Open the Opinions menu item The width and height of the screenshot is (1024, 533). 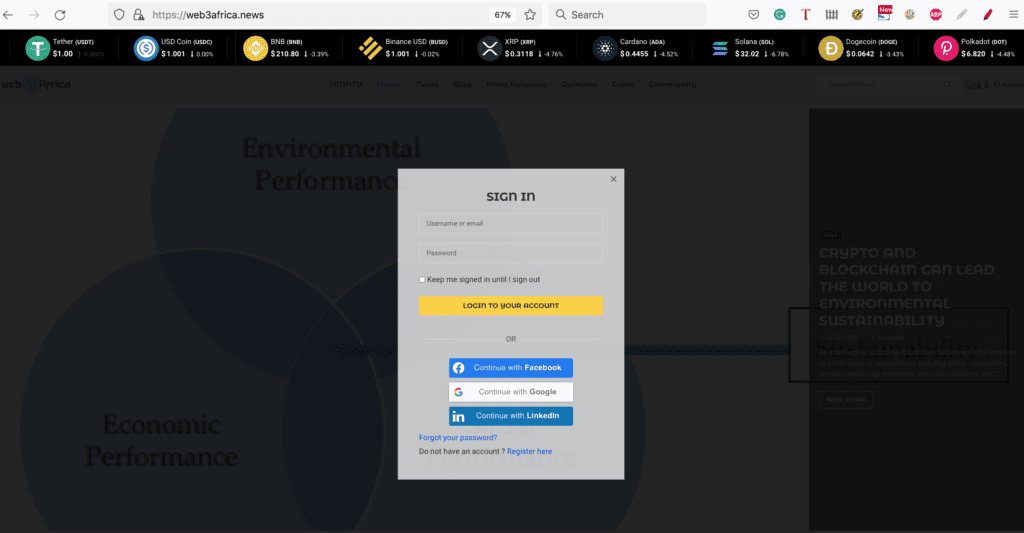coord(579,84)
